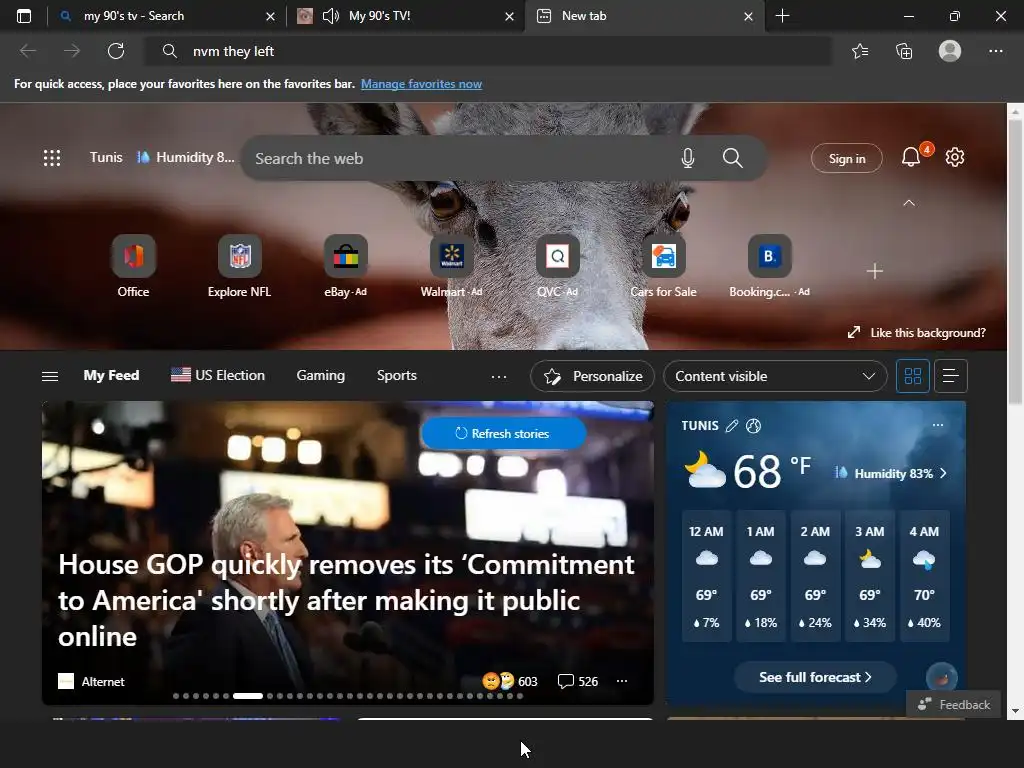Click See full forecast
Image resolution: width=1024 pixels, height=768 pixels.
pos(815,677)
